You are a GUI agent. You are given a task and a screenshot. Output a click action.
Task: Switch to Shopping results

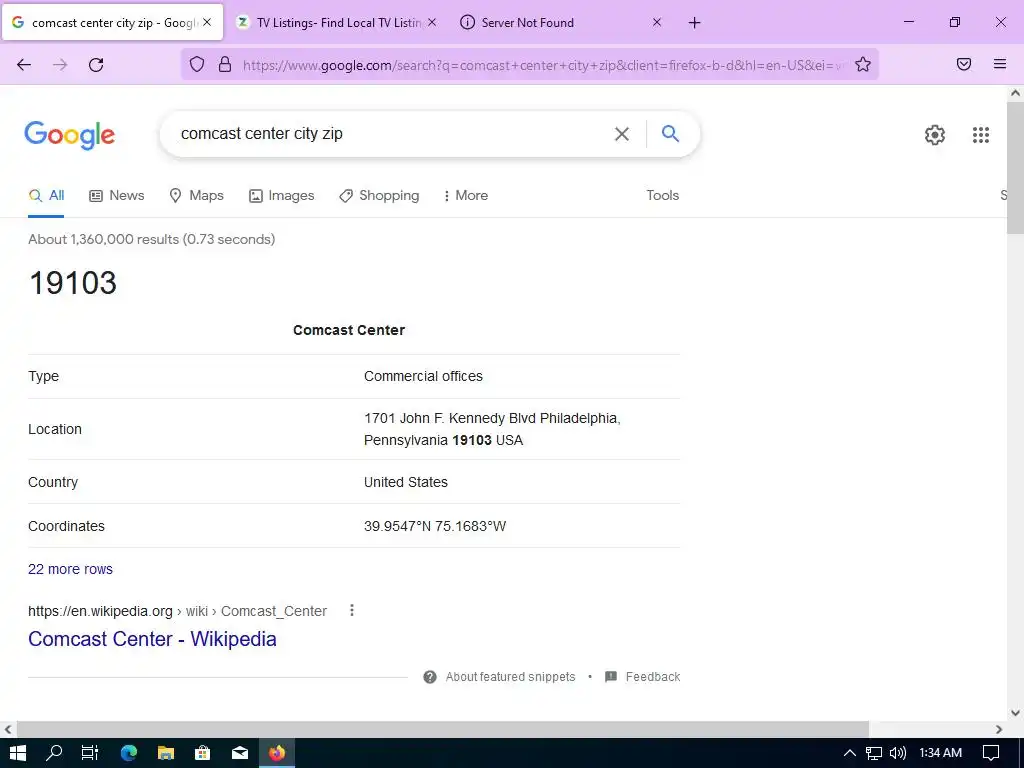tap(379, 195)
